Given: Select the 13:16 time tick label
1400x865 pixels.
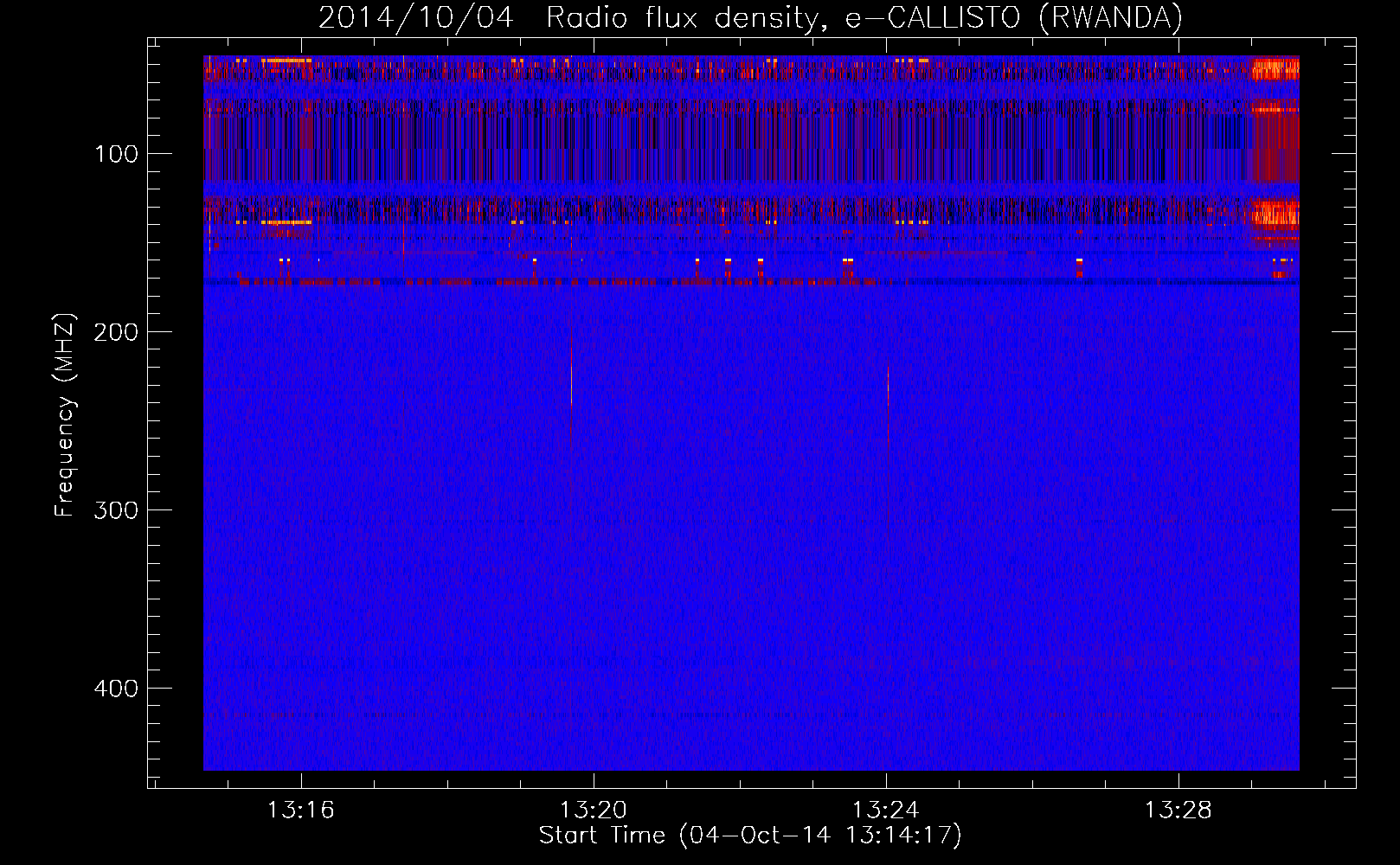Looking at the screenshot, I should point(300,811).
